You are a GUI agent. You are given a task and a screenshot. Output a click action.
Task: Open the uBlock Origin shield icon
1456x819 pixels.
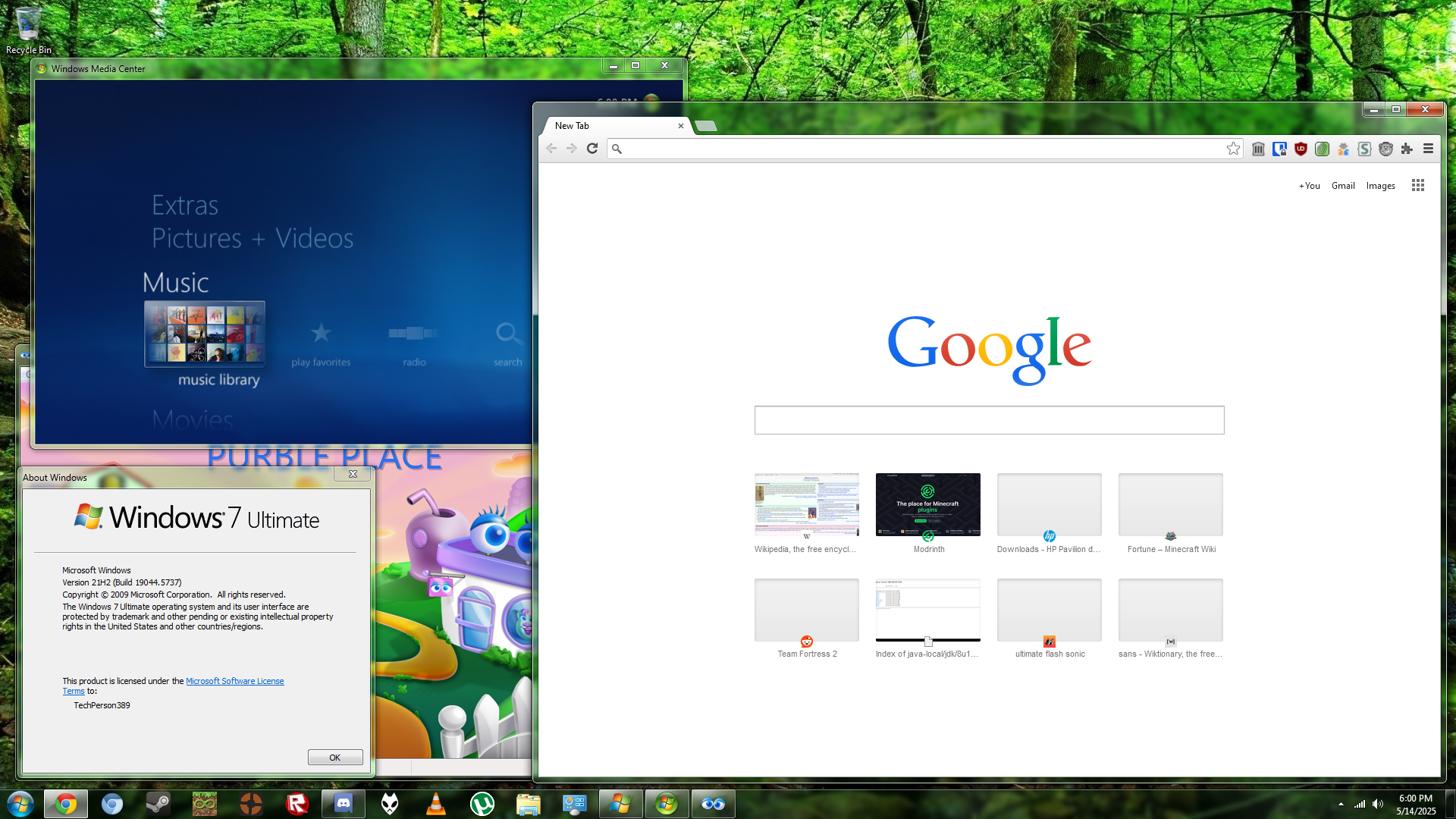point(1301,149)
